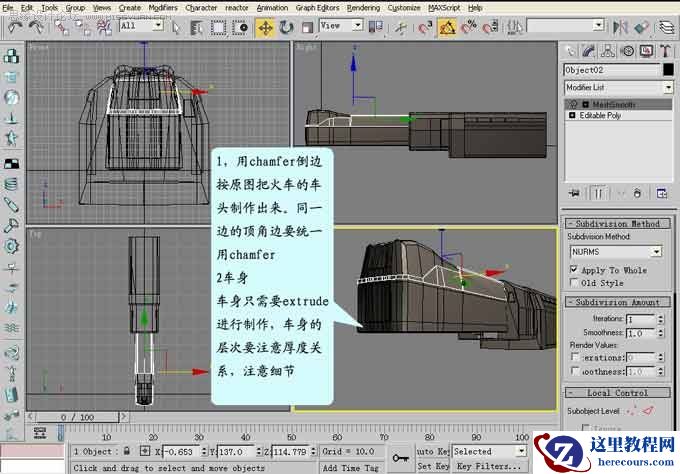Image resolution: width=680 pixels, height=474 pixels.
Task: Click Select and Manipulate icon
Action: [x=401, y=27]
